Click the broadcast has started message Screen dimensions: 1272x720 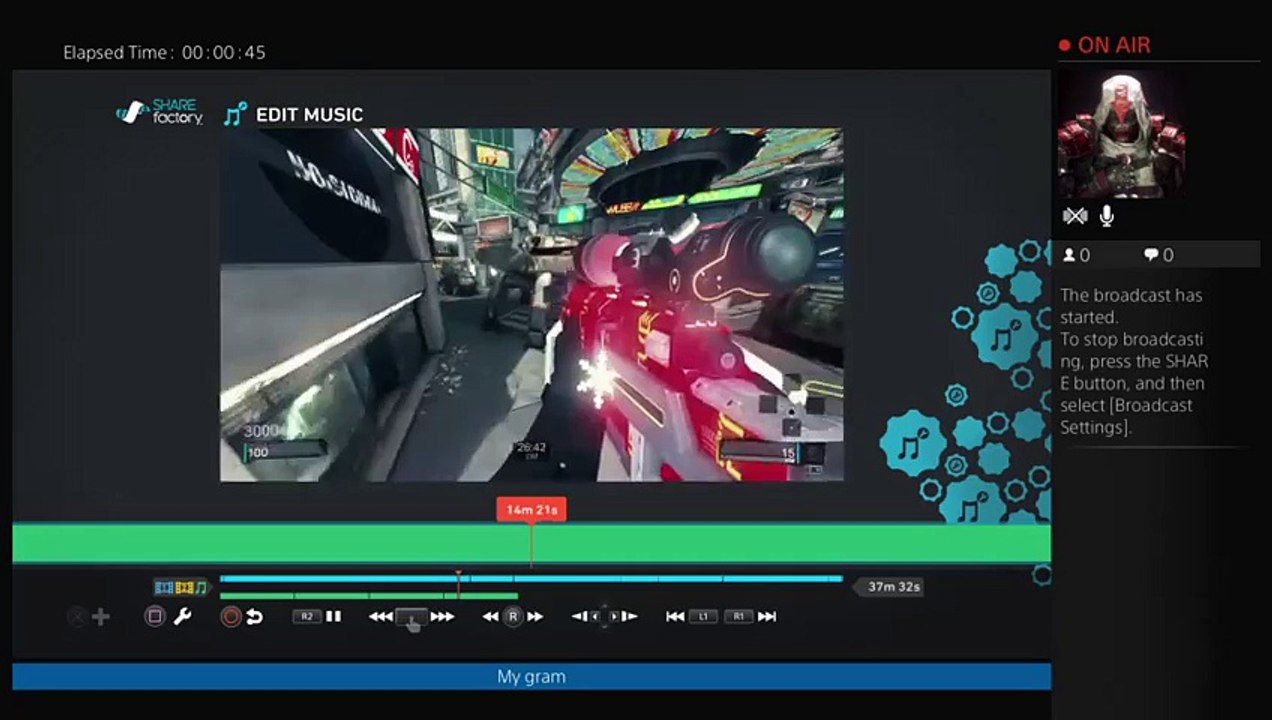coord(1134,361)
